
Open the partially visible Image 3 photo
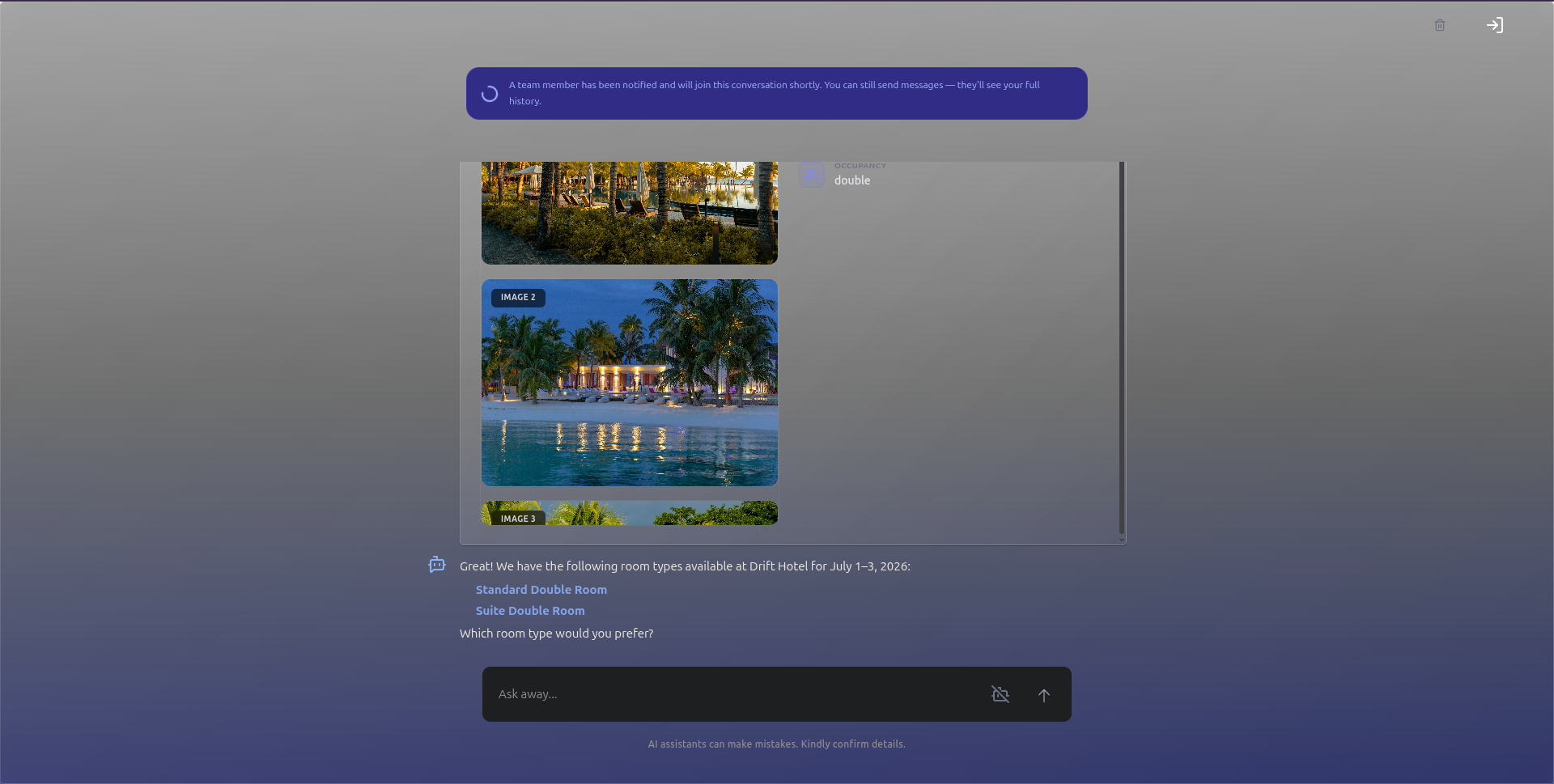point(630,513)
